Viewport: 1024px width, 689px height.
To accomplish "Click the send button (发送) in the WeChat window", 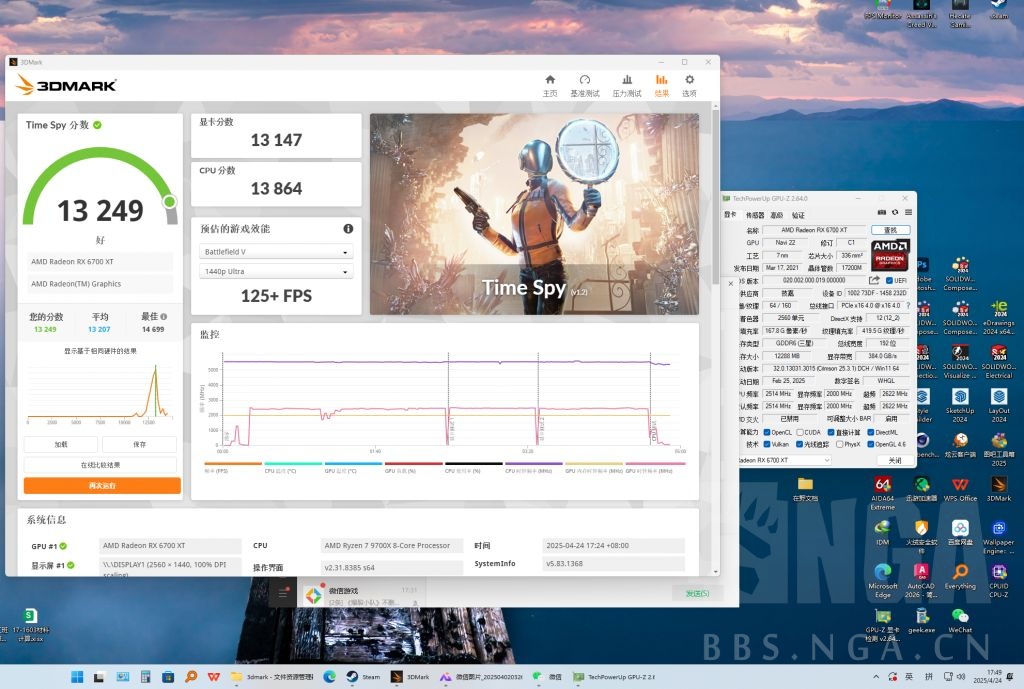I will click(x=697, y=594).
